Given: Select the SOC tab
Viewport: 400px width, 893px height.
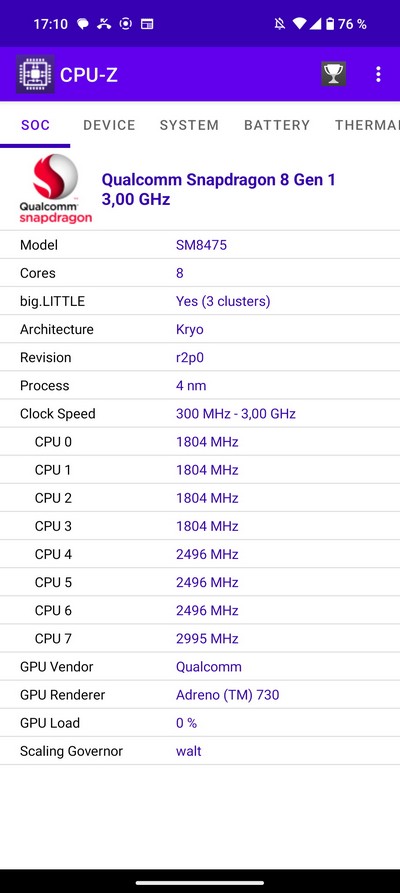Looking at the screenshot, I should point(35,125).
